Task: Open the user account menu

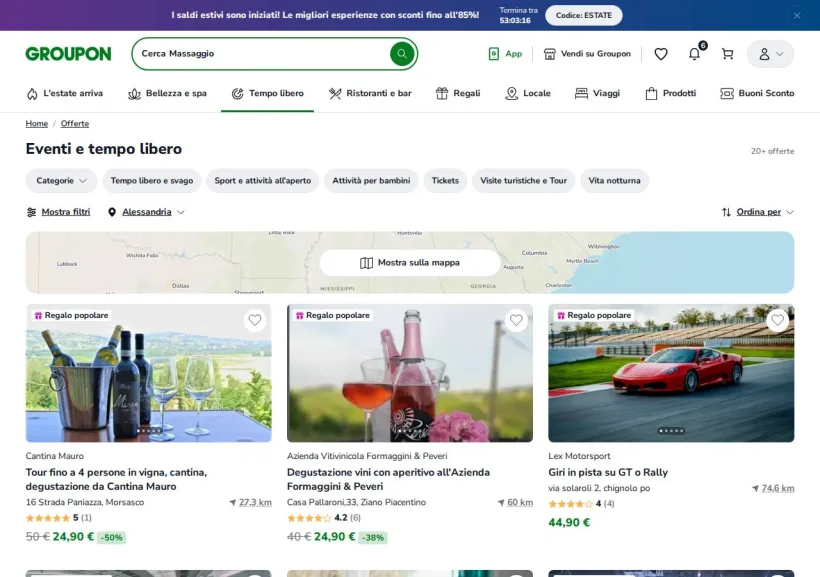Action: click(x=770, y=54)
